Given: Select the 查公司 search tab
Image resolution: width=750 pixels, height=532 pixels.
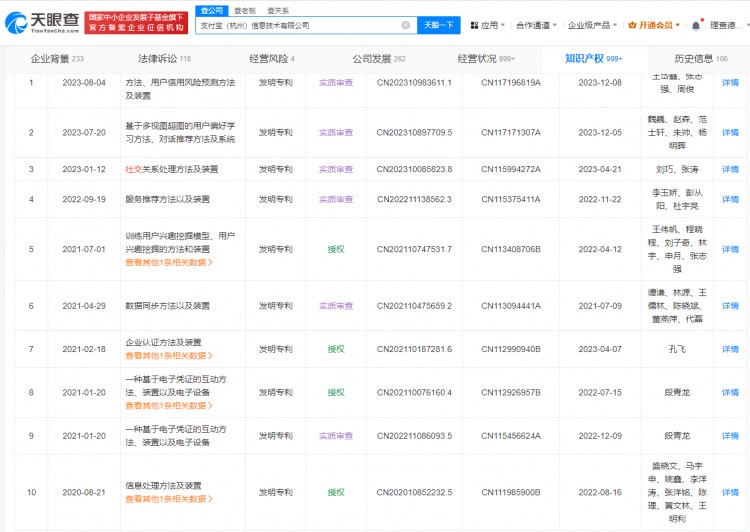Looking at the screenshot, I should 212,11.
